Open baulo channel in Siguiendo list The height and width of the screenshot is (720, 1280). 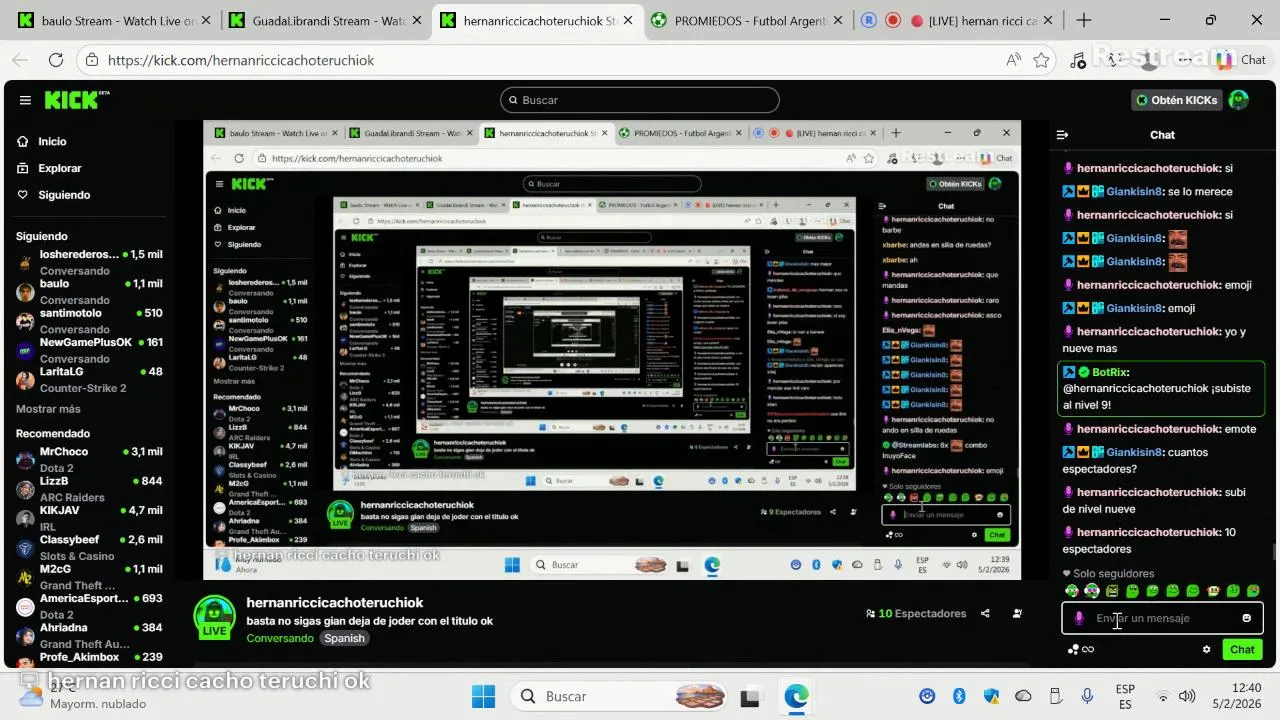coord(90,291)
